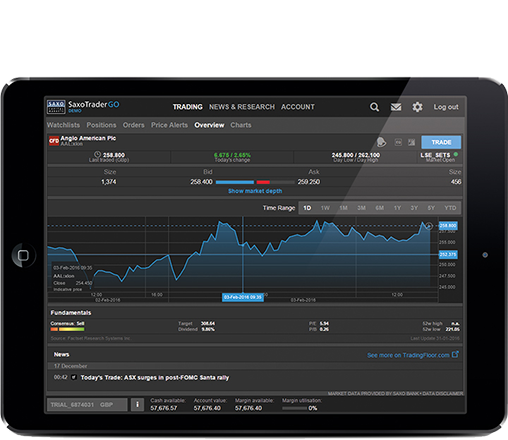Select the 3M time range
Image resolution: width=508 pixels, height=440 pixels.
tap(361, 208)
